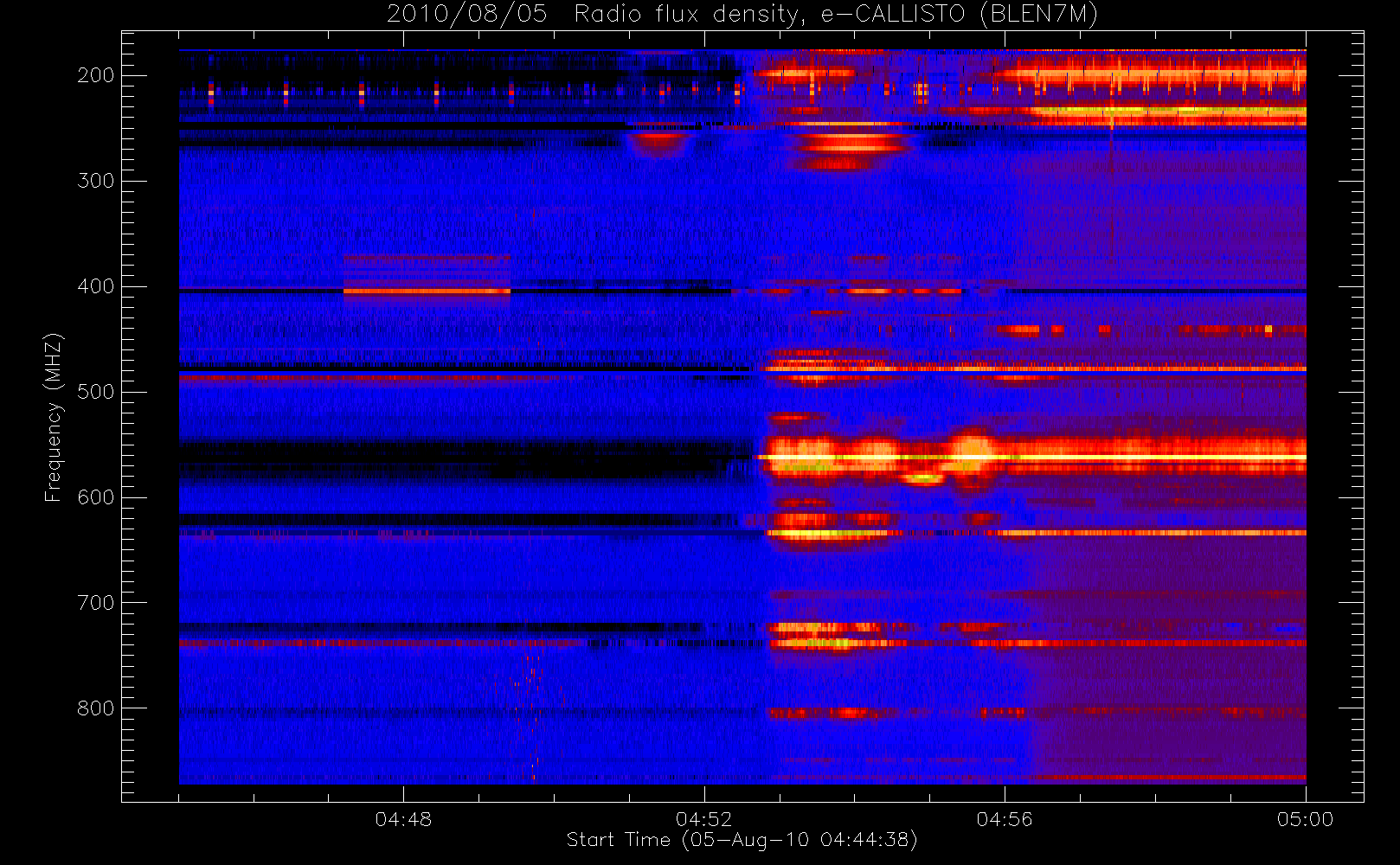Click the 800 MHz frequency tick label
The width and height of the screenshot is (1400, 865).
pos(95,708)
